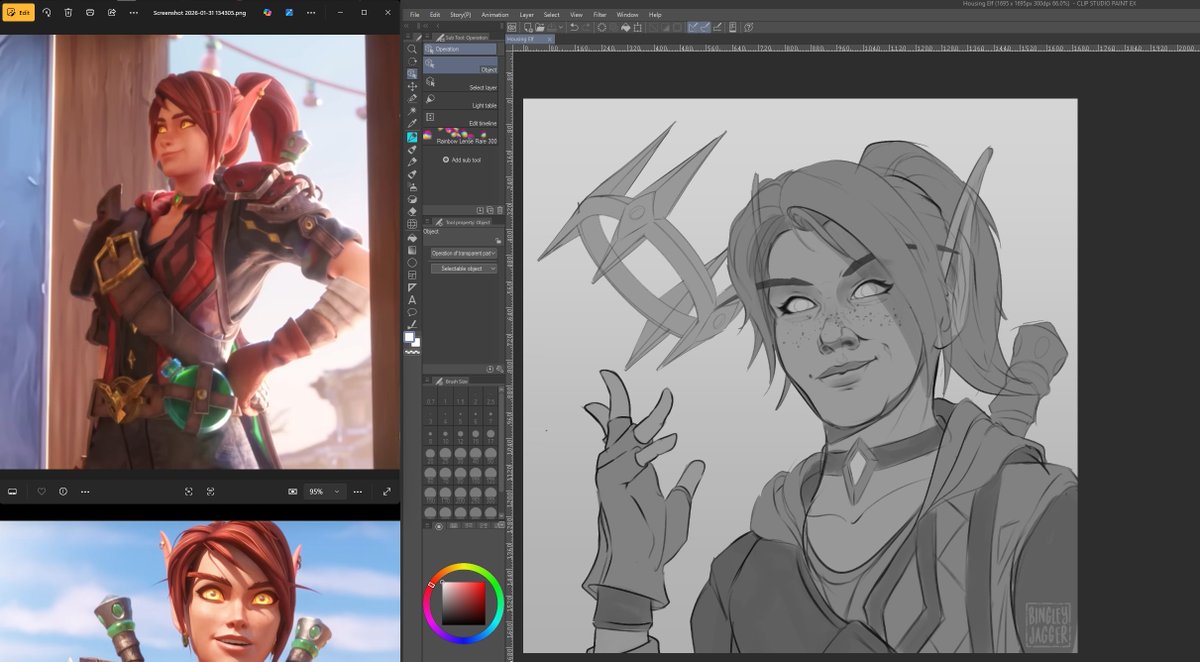Select the Auto select wand tool
Viewport: 1200px width, 662px height.
(x=412, y=111)
